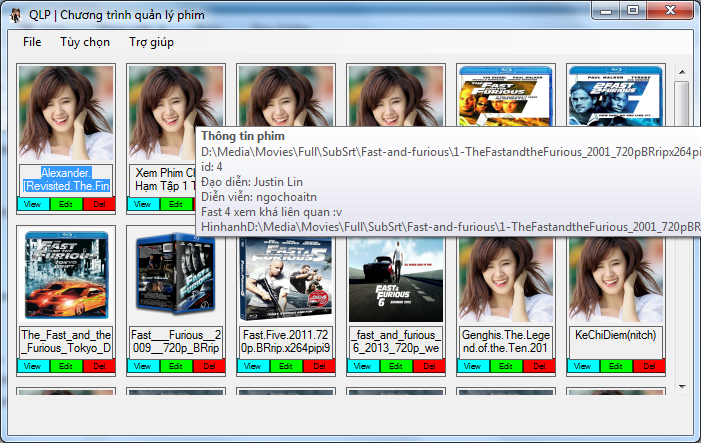Click the KeChiDiem(nitch) title box
The height and width of the screenshot is (443, 701).
click(616, 342)
